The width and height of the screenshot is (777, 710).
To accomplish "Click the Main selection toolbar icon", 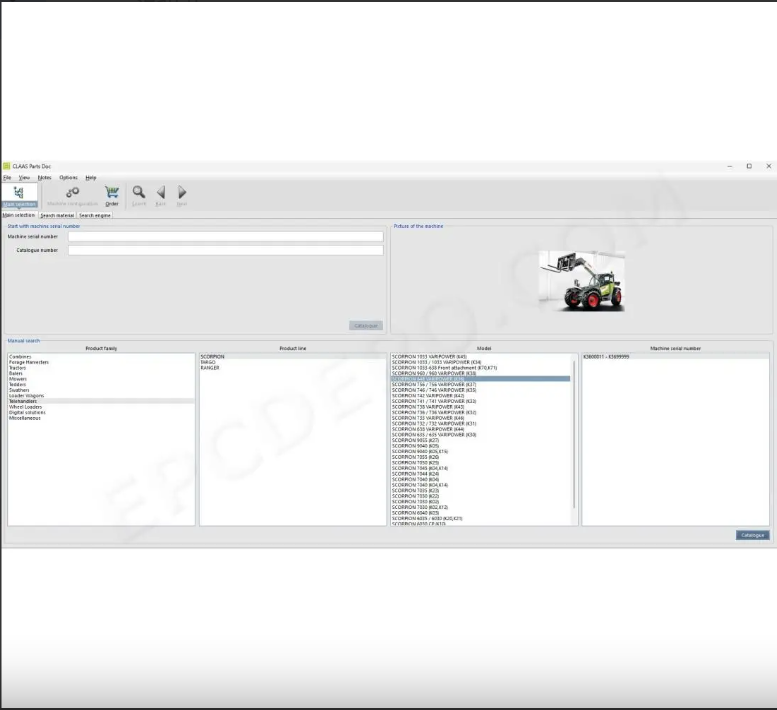I will coord(19,194).
